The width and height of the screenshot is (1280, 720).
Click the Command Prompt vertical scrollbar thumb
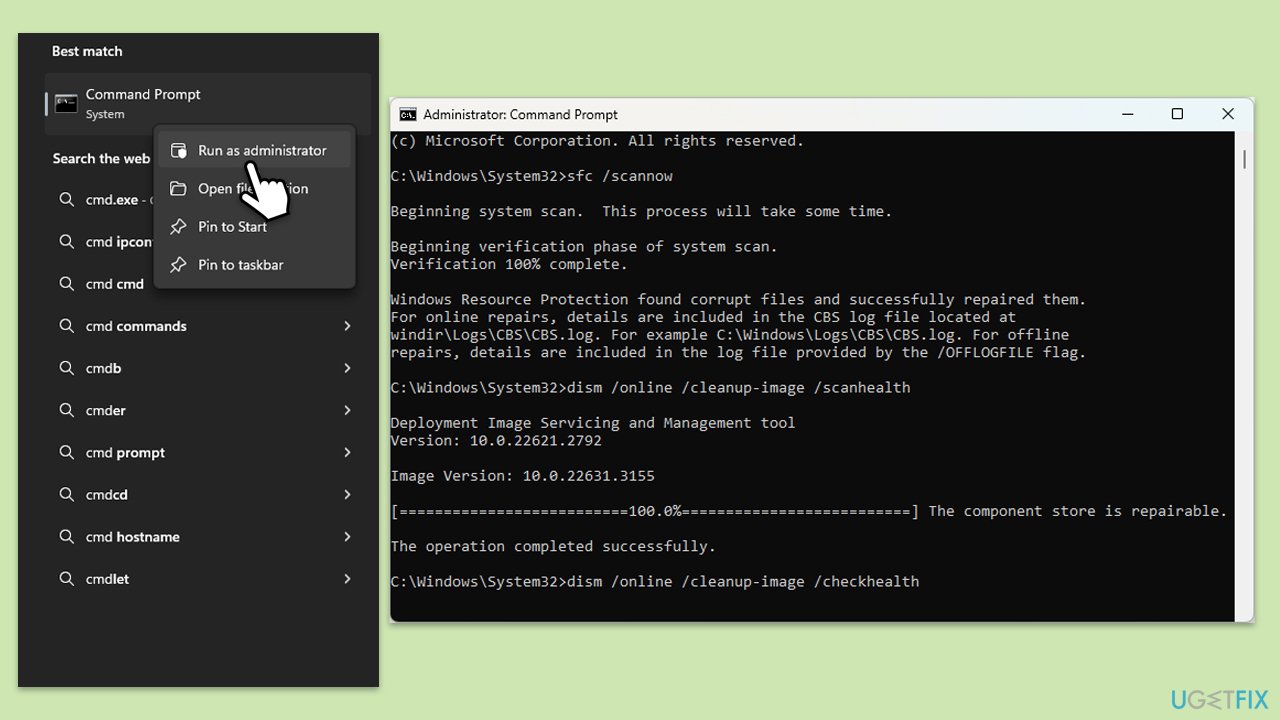pyautogui.click(x=1244, y=159)
